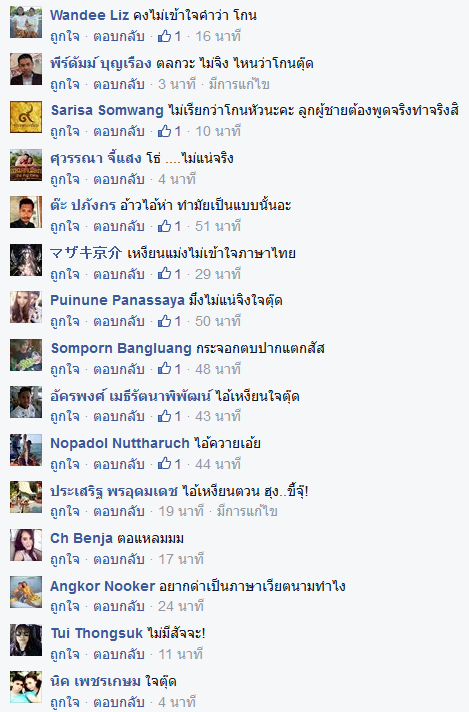Open Sarisa Somwang profile name link
The image size is (469, 712).
click(107, 110)
